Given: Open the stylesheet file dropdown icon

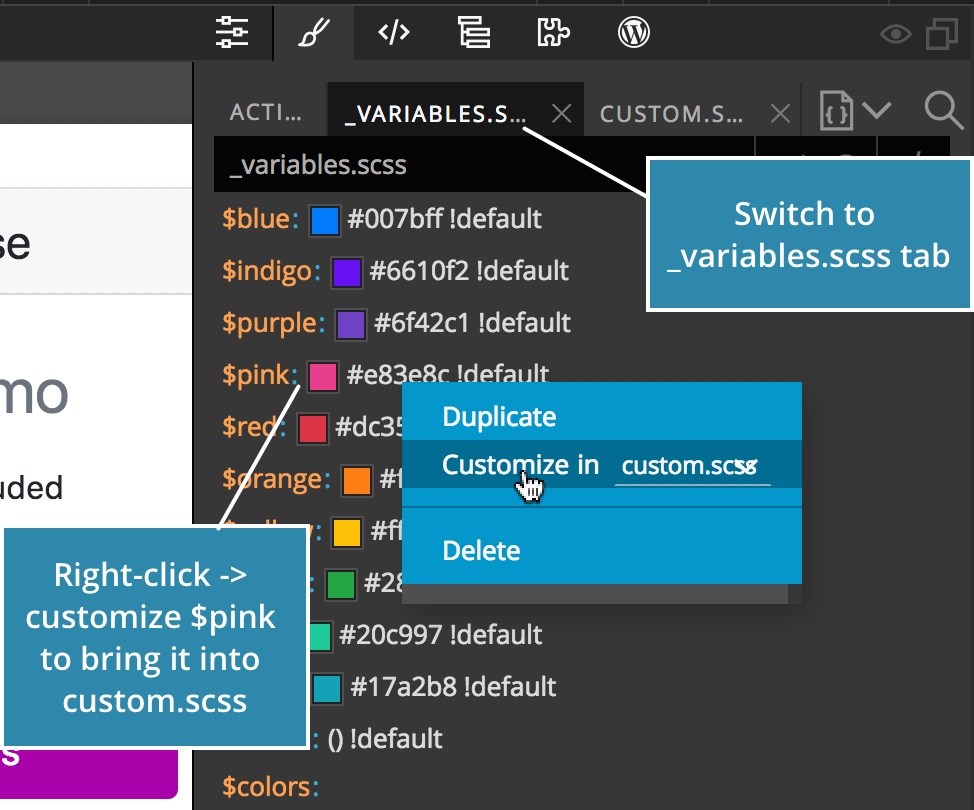Looking at the screenshot, I should [855, 111].
